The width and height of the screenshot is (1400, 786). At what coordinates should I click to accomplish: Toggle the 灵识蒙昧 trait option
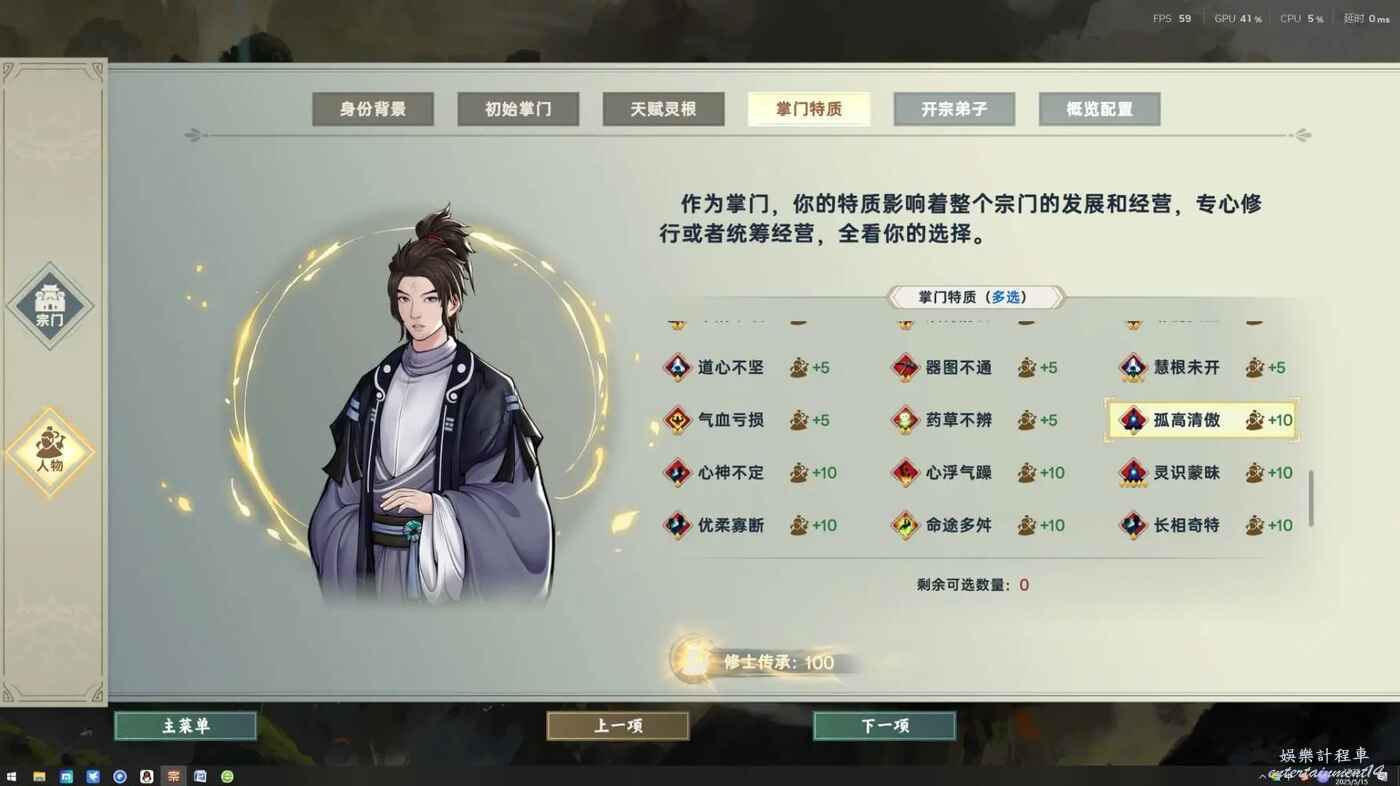tap(1206, 472)
